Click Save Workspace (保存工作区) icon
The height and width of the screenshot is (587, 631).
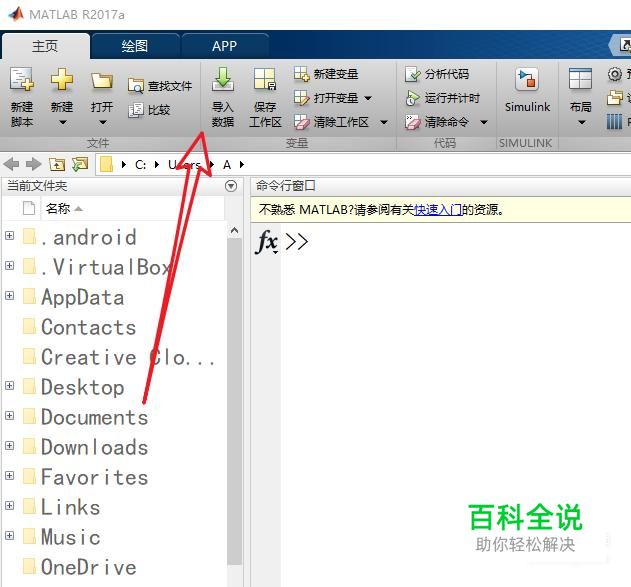click(265, 79)
